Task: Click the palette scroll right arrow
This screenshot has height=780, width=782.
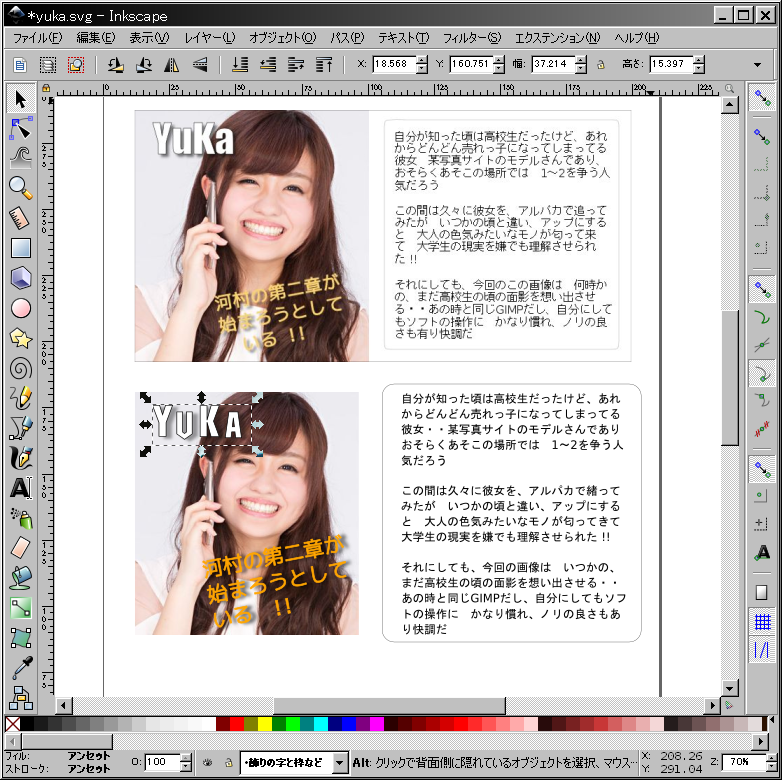Action: point(761,741)
